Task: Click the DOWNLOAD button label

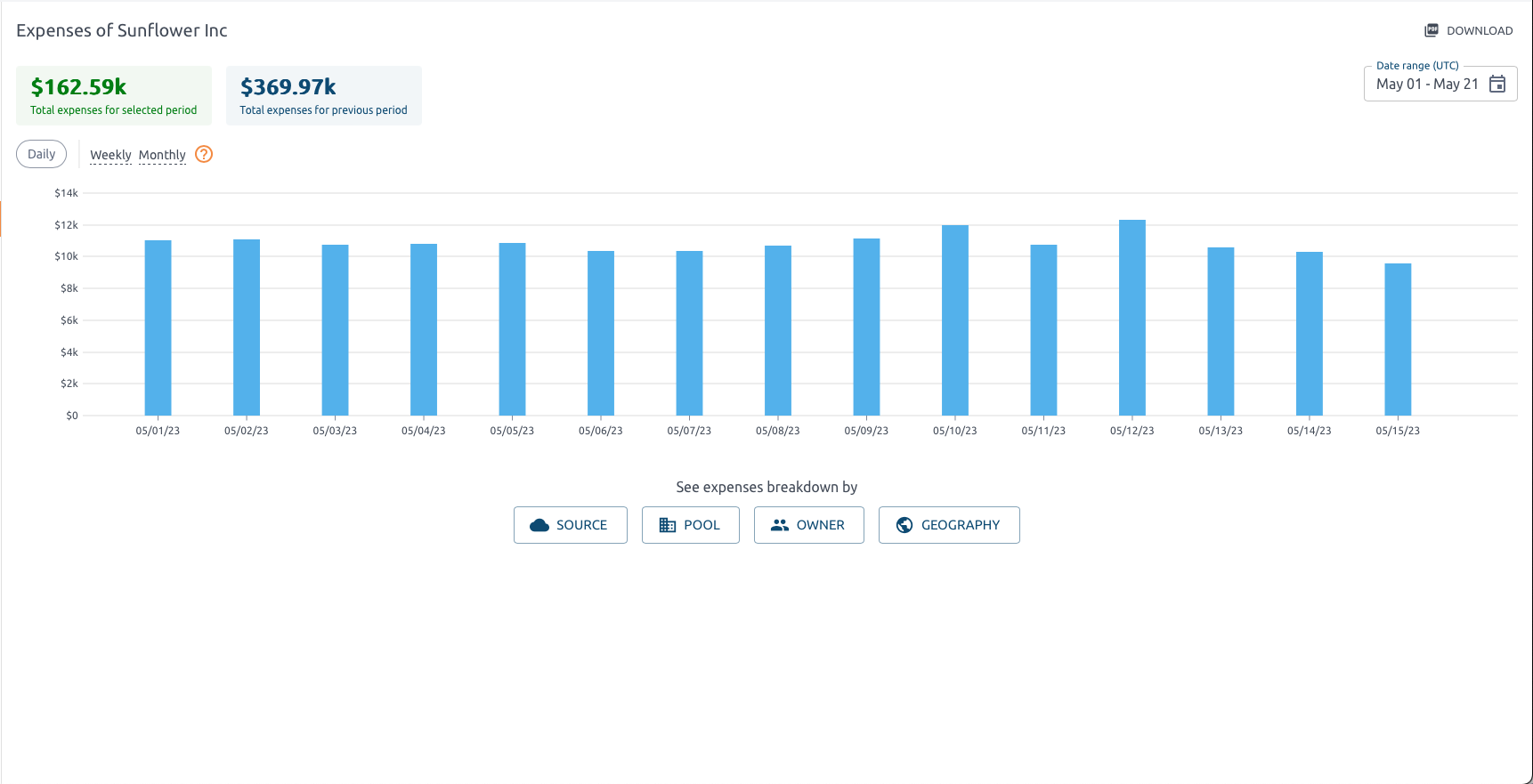Action: point(1479,30)
